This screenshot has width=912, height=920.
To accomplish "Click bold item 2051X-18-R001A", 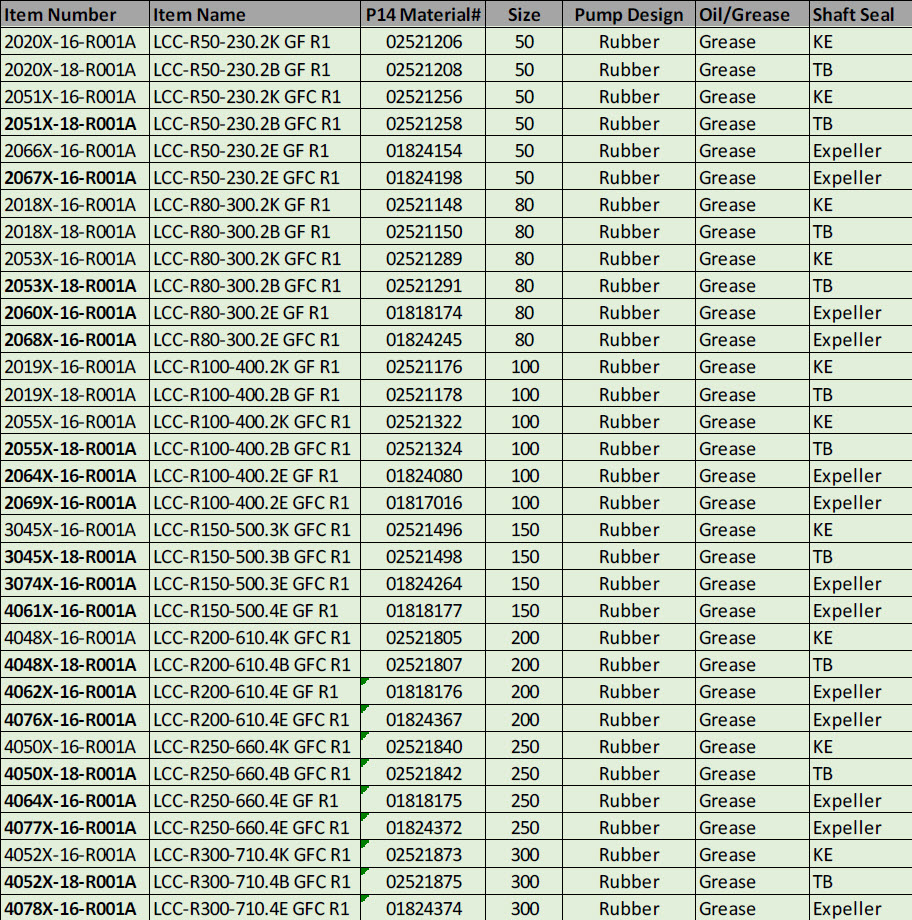I will (x=75, y=123).
